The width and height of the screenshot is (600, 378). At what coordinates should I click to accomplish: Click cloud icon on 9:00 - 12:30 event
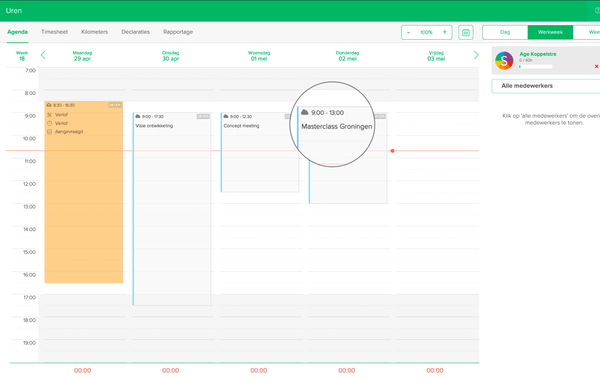pyautogui.click(x=226, y=116)
